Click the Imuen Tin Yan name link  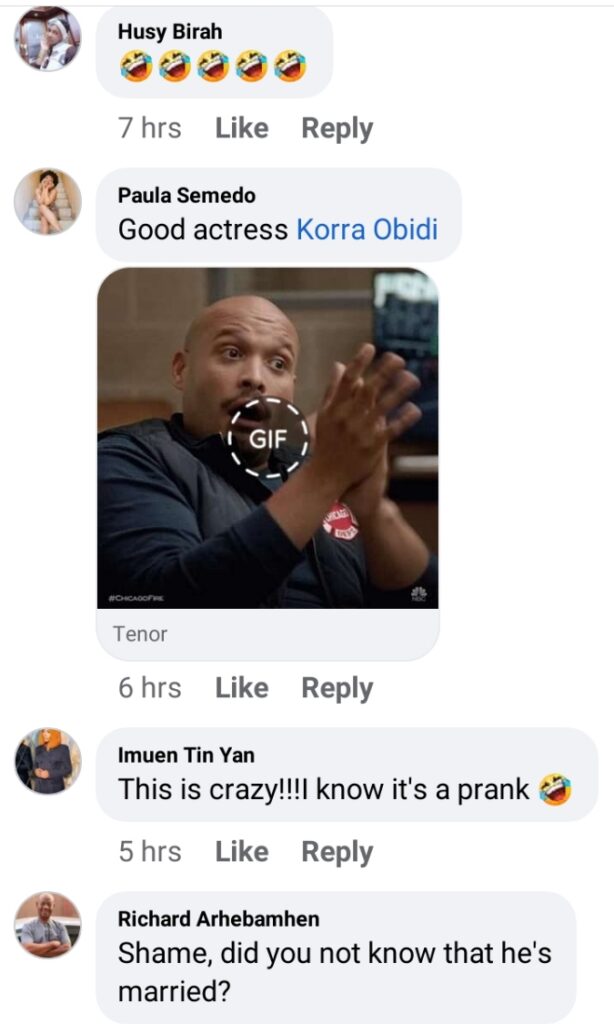[186, 755]
